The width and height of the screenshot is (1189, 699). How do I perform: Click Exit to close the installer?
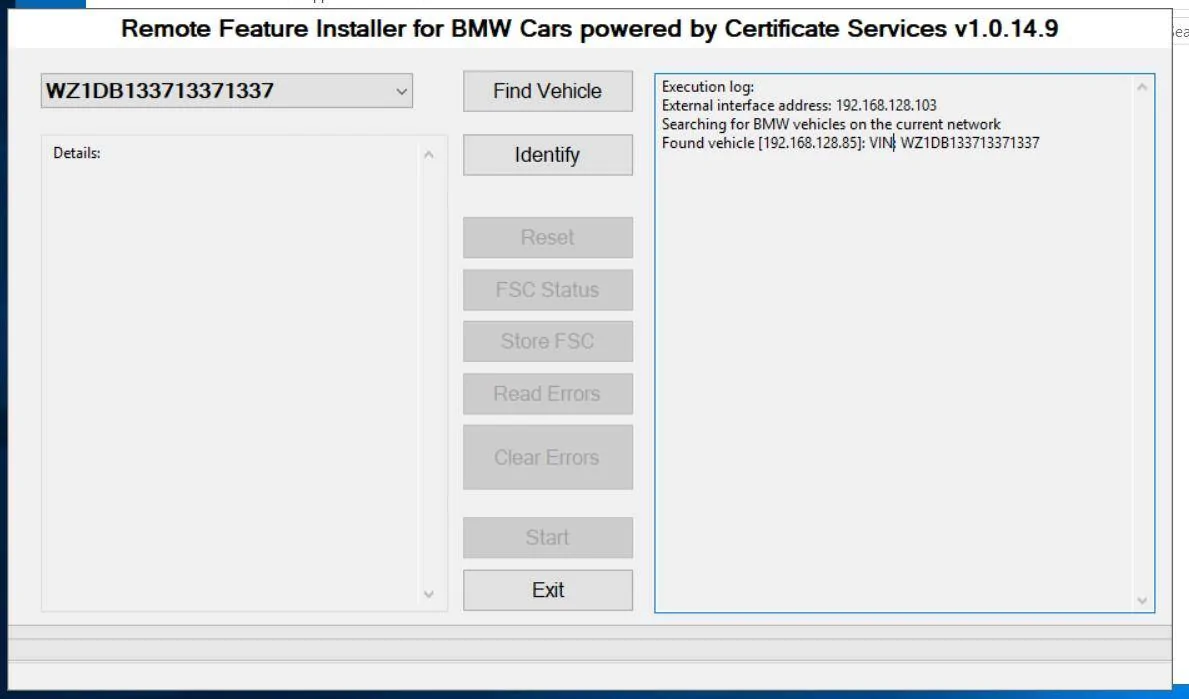[x=547, y=590]
